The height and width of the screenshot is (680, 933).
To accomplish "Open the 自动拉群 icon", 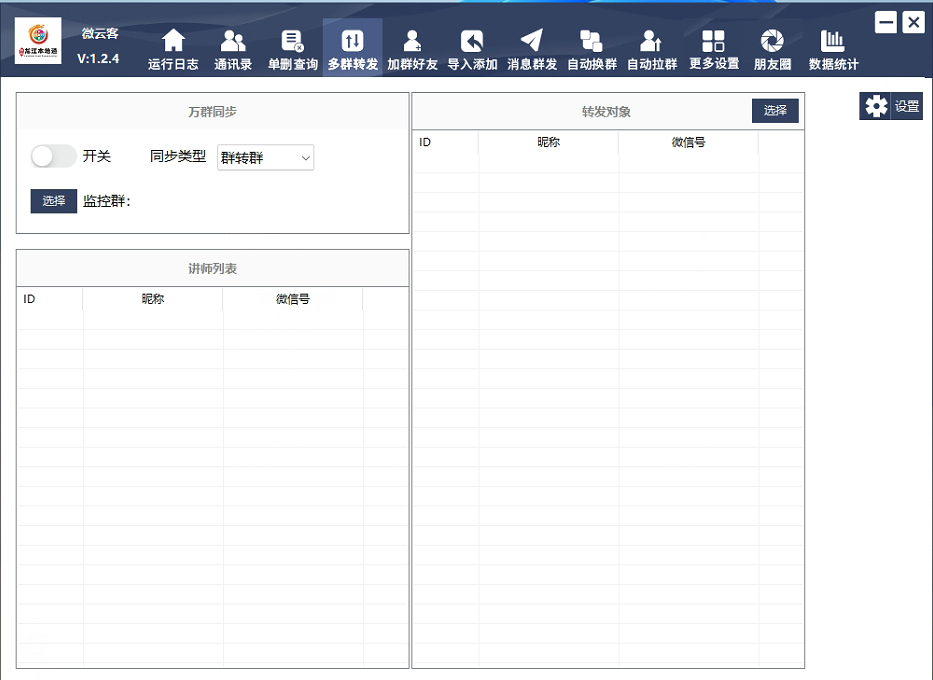I will (x=652, y=42).
